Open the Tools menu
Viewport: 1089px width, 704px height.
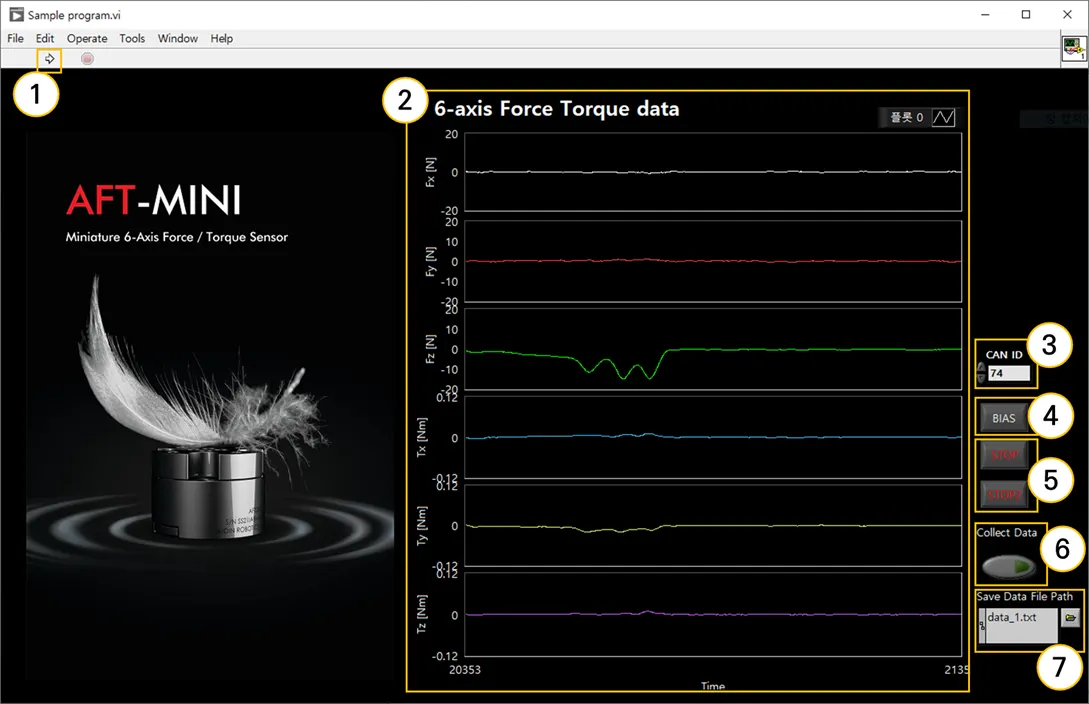pos(132,38)
